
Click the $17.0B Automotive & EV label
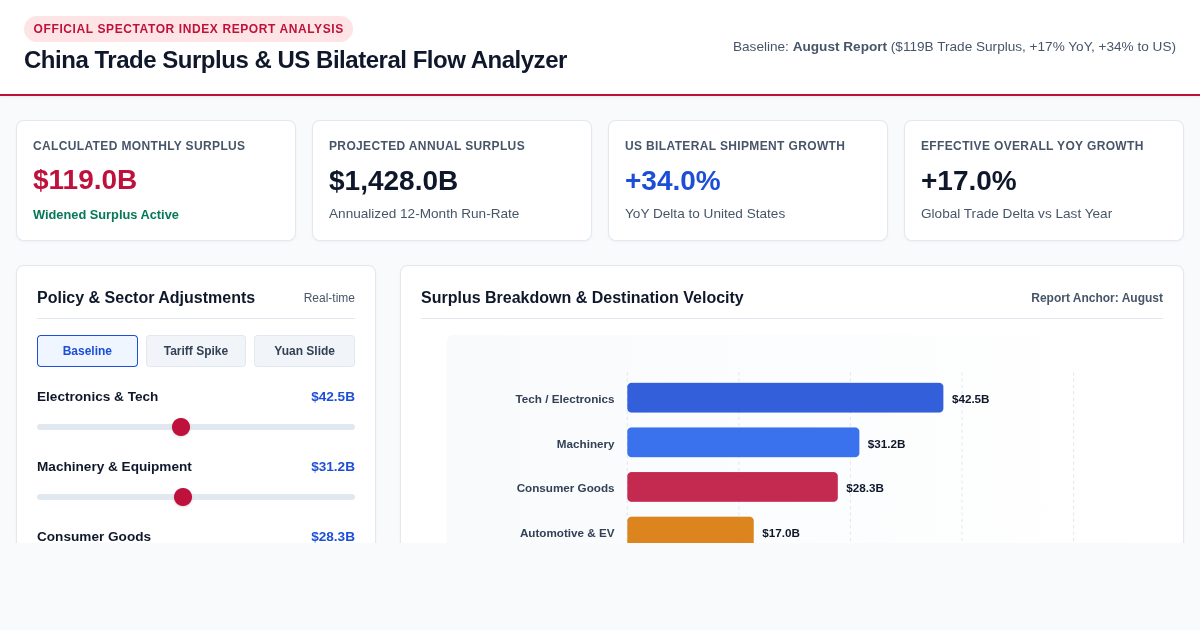click(x=781, y=533)
